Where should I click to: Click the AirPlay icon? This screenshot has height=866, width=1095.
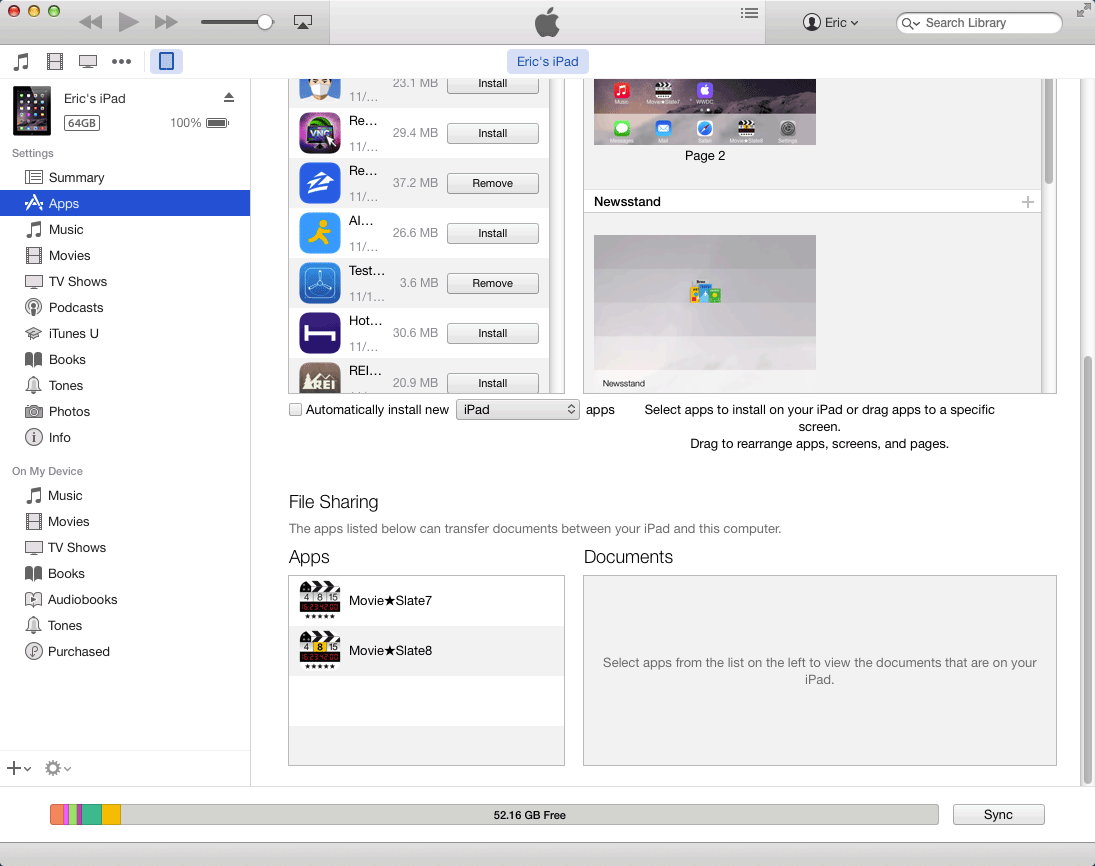303,22
